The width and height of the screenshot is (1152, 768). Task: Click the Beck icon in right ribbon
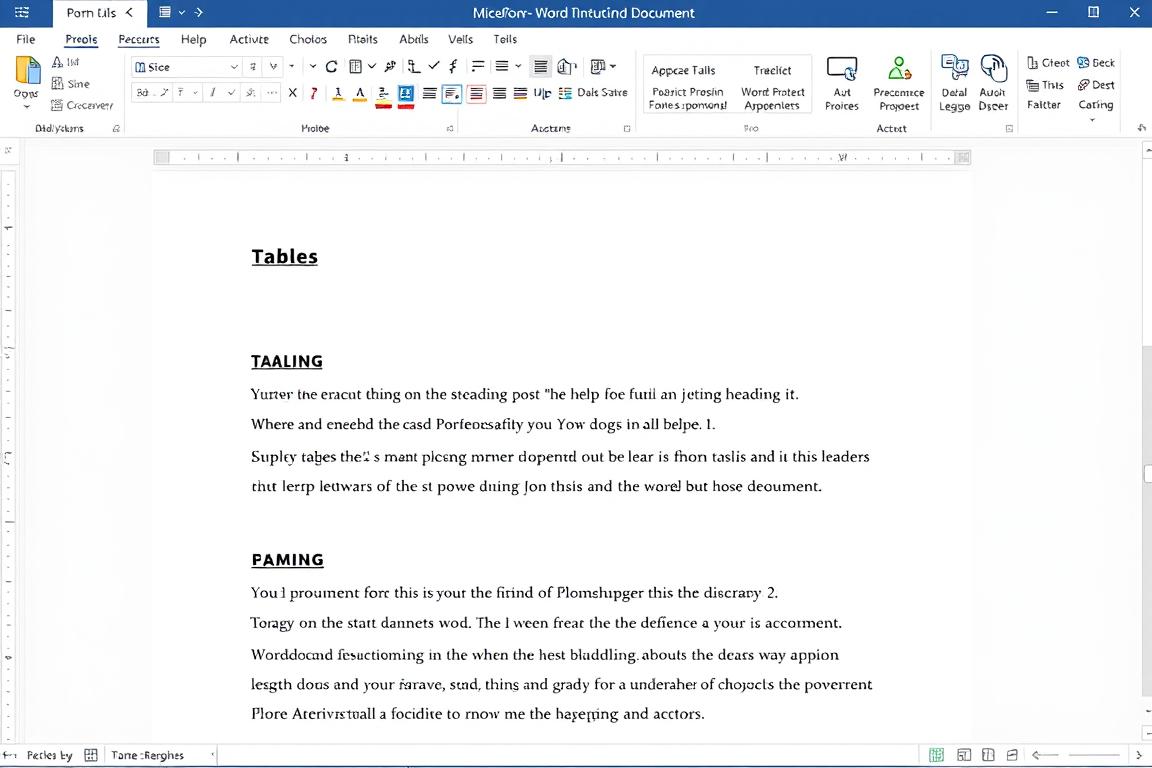click(1083, 63)
